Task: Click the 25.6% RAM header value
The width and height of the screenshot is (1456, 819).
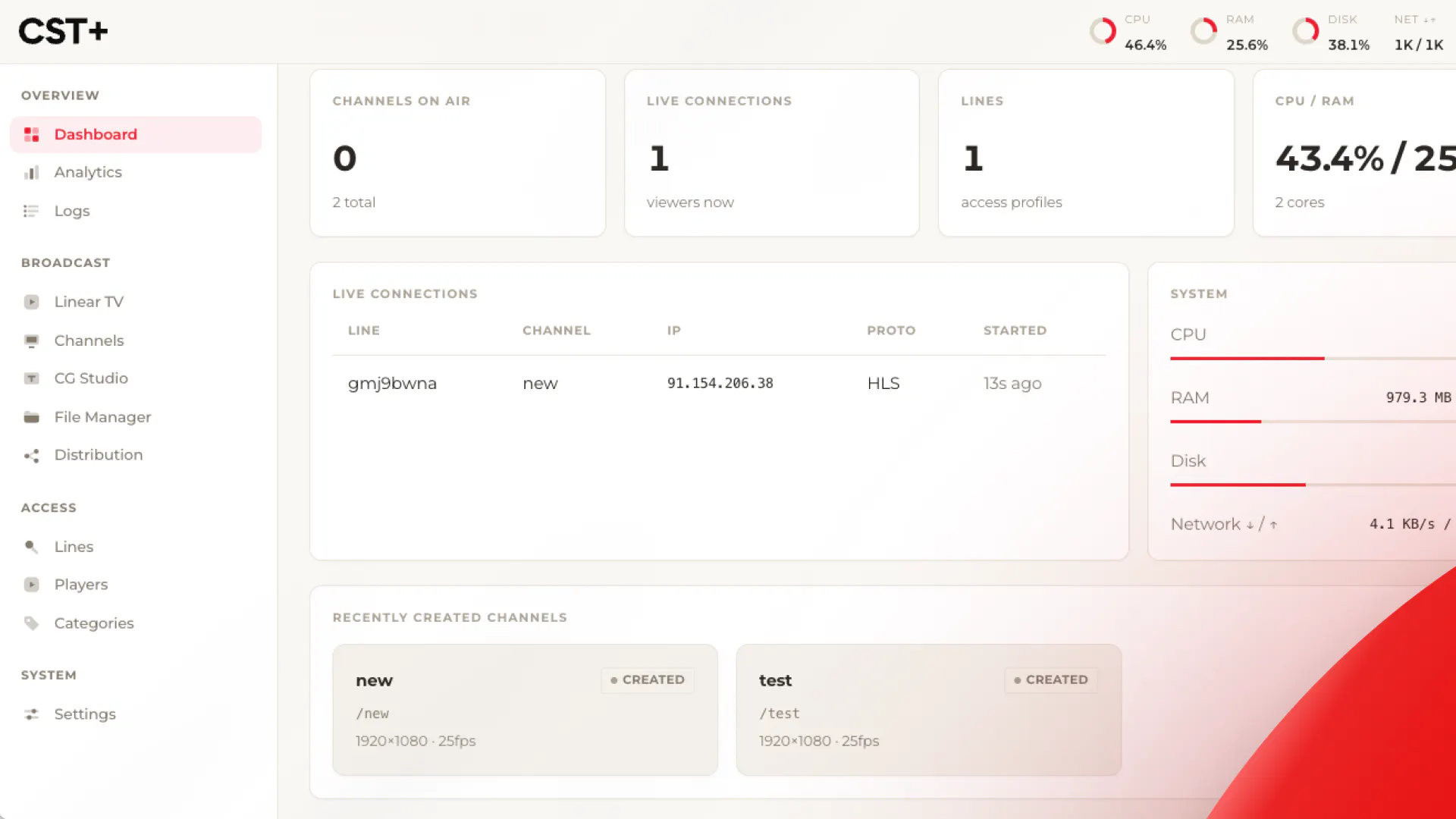Action: point(1247,45)
